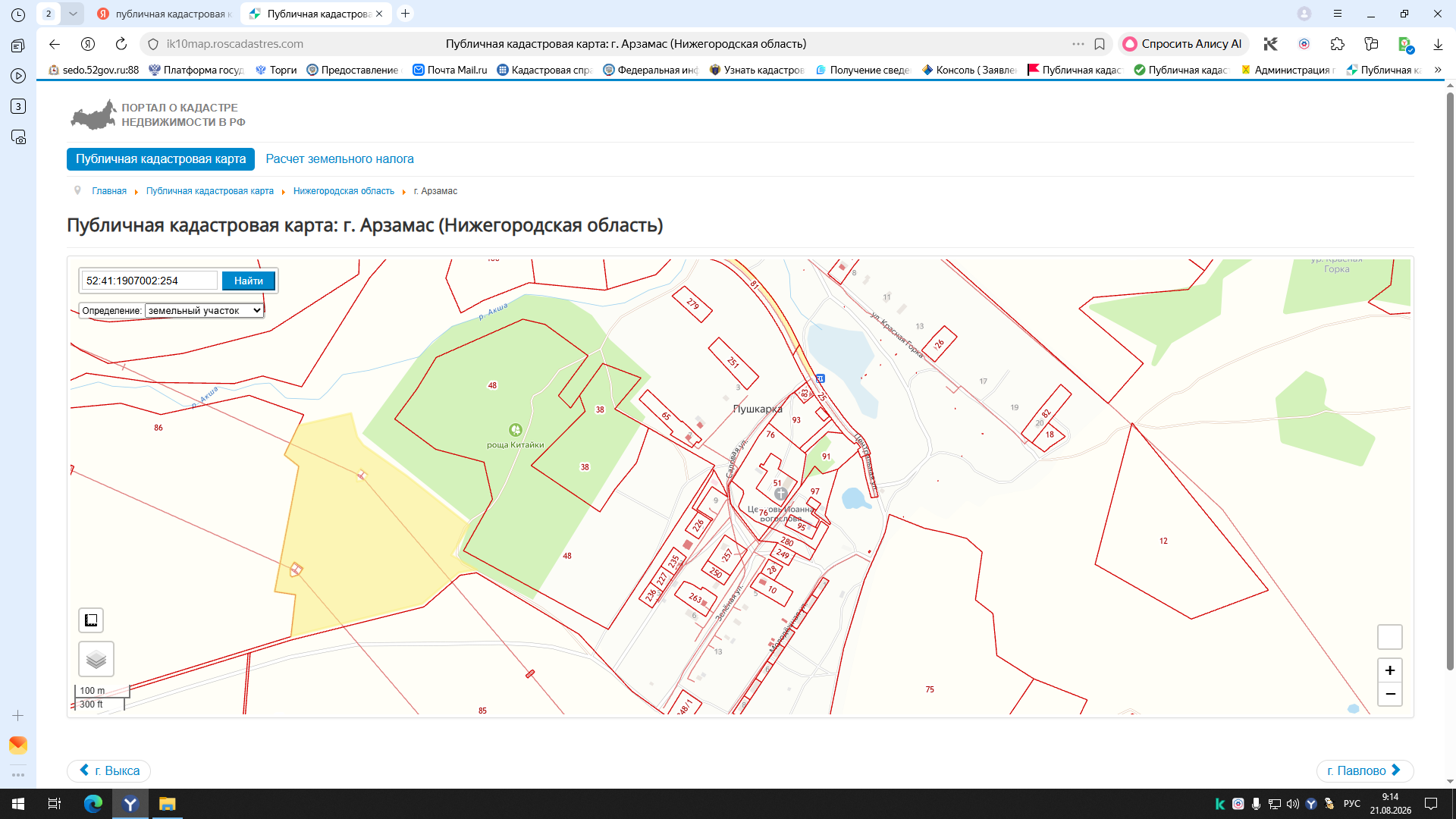Open the map layers switcher icon

(x=96, y=659)
